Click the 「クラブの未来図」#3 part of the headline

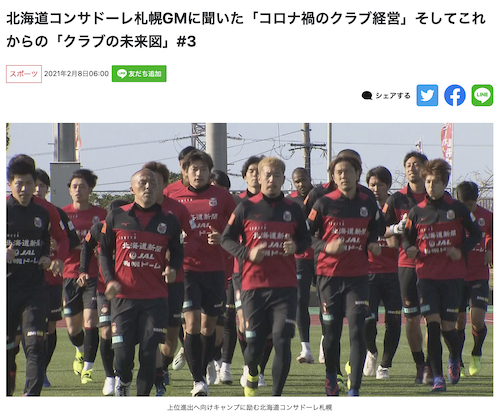tap(125, 42)
